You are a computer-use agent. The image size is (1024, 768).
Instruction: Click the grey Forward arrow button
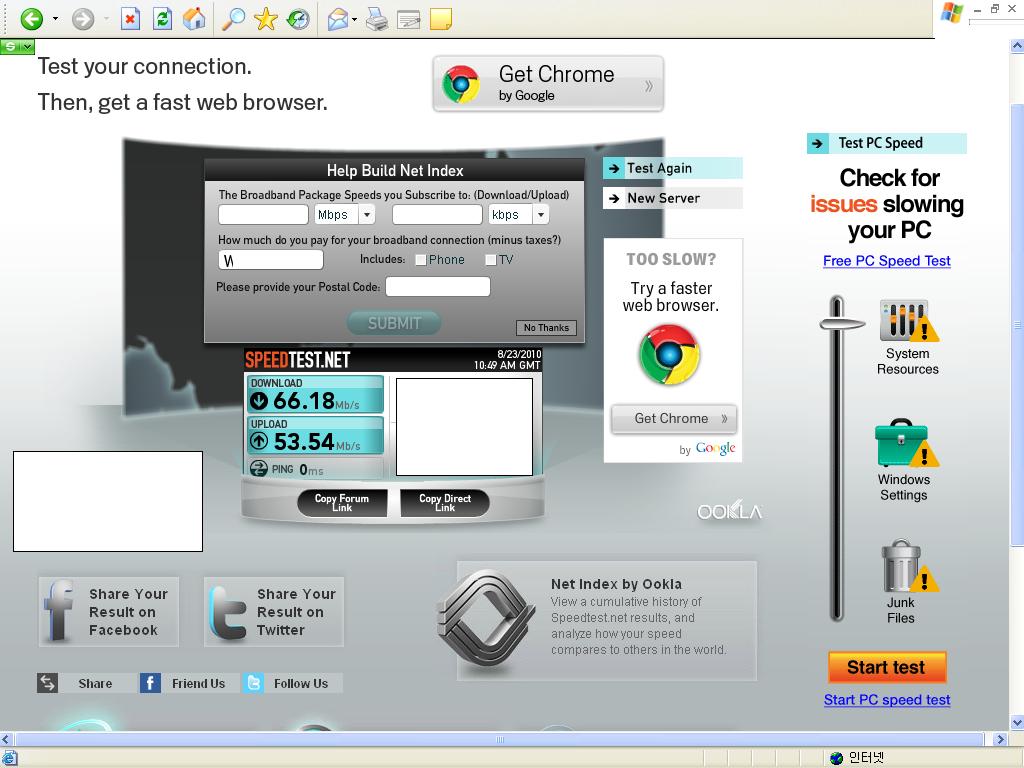pyautogui.click(x=83, y=19)
